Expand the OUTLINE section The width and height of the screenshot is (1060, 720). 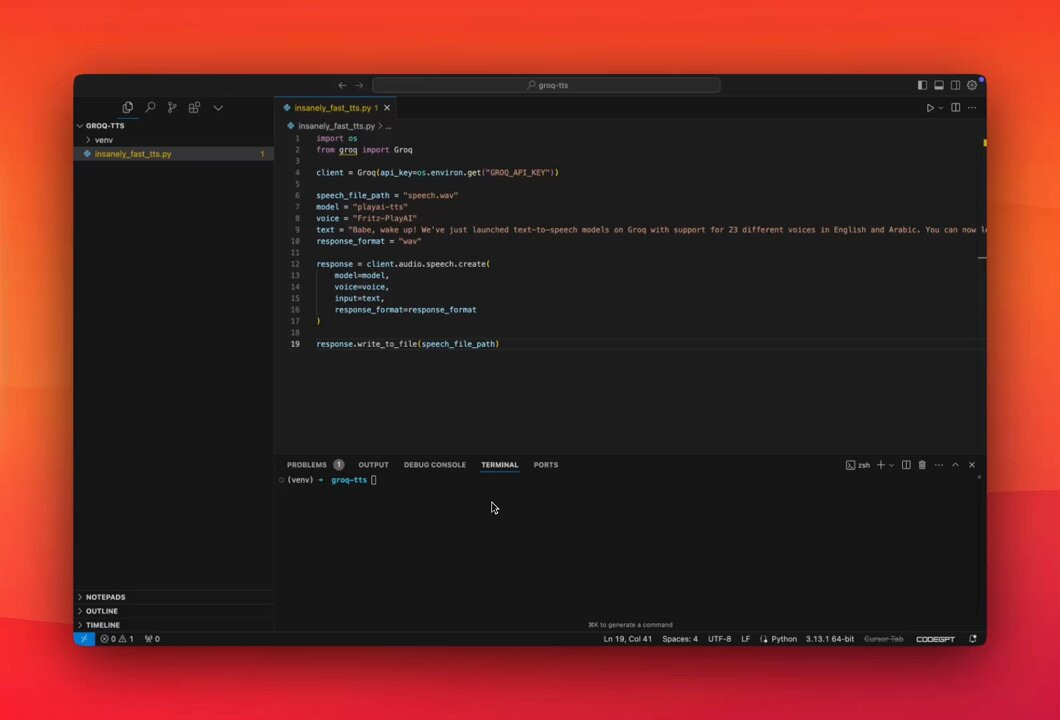click(101, 611)
